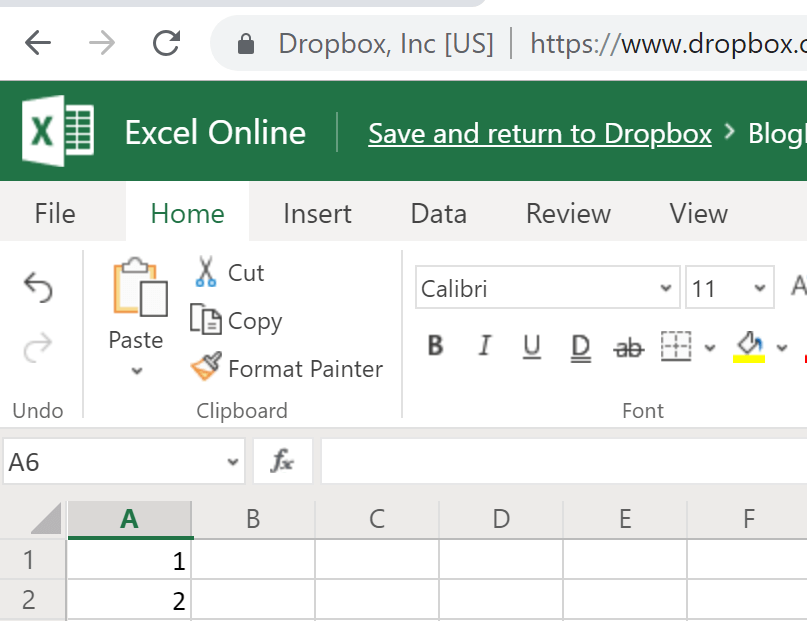
Task: Toggle Italic formatting
Action: (484, 346)
